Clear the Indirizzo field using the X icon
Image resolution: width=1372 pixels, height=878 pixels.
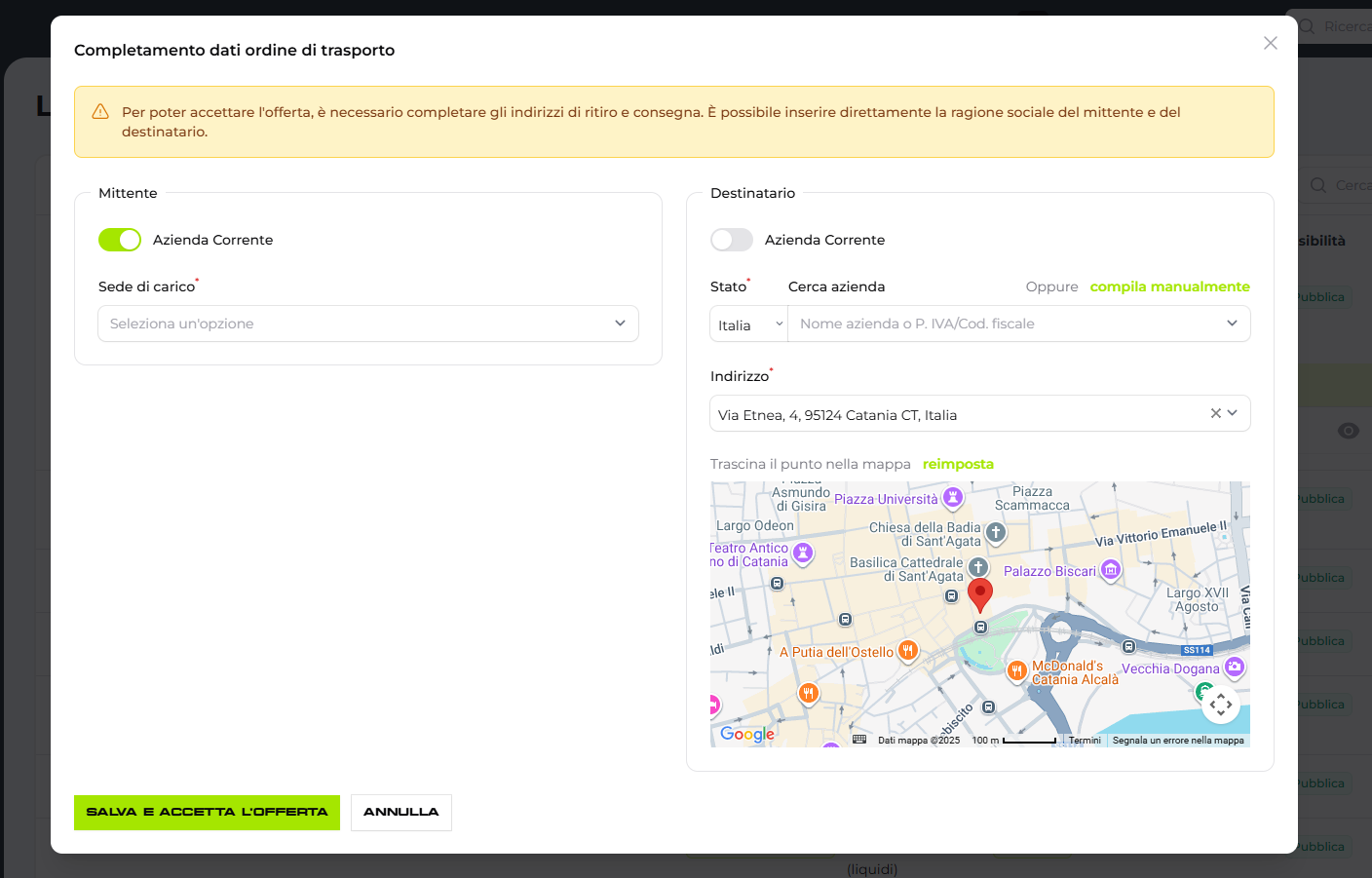(x=1214, y=413)
